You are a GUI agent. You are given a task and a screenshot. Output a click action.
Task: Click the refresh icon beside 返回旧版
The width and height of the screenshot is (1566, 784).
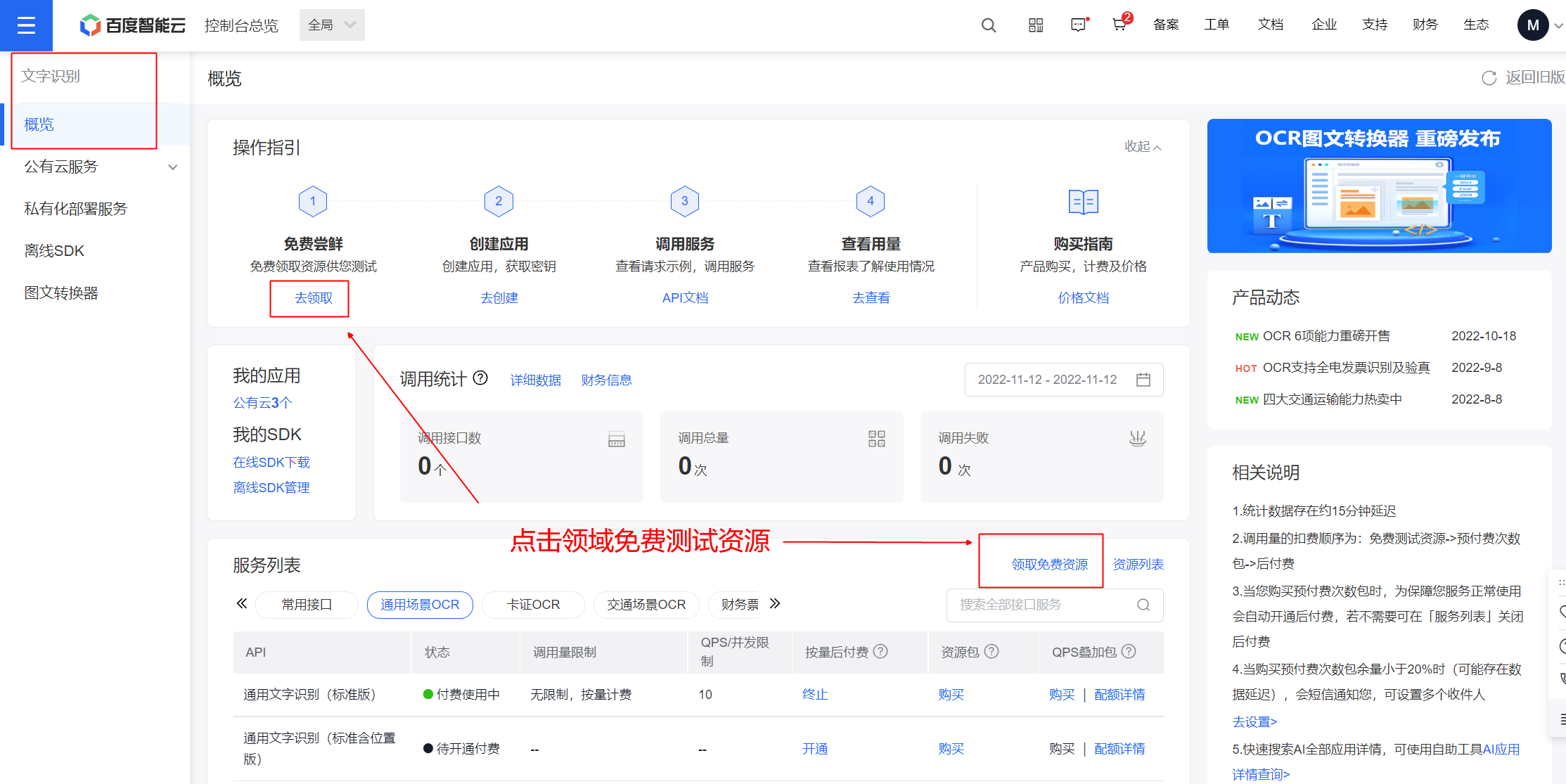pyautogui.click(x=1489, y=78)
